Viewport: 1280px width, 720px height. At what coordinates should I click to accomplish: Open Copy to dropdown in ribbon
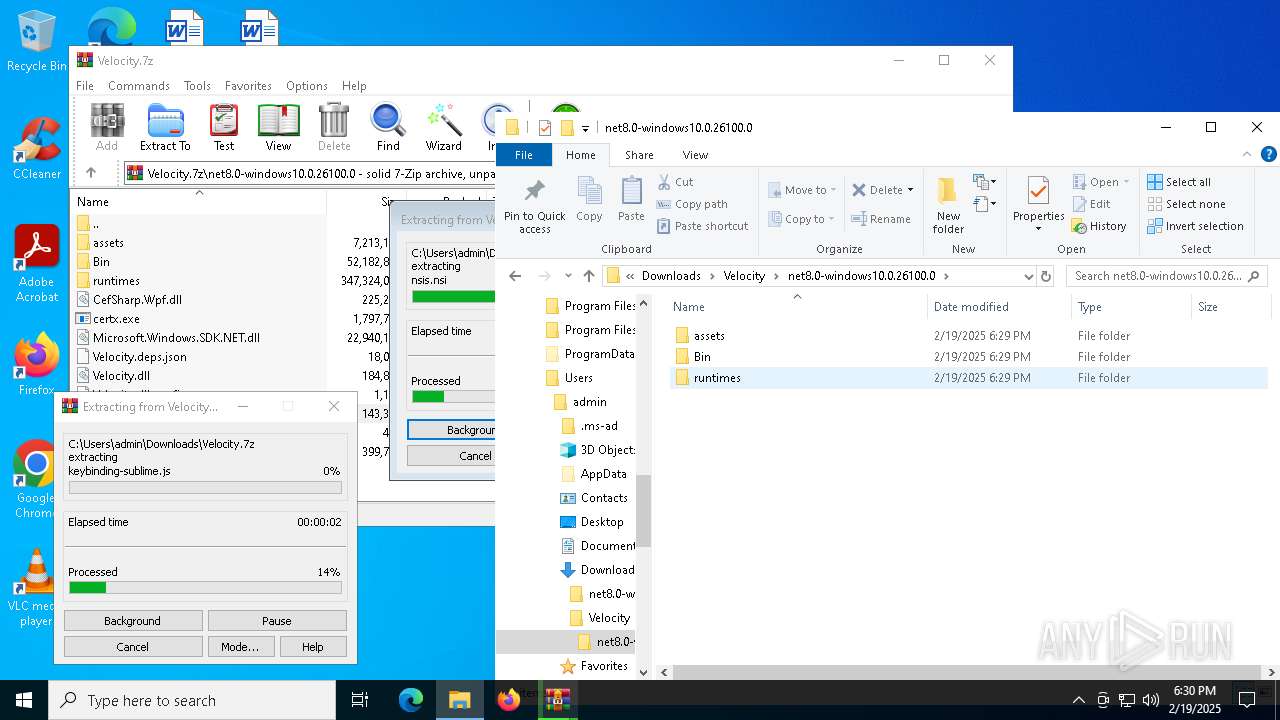(x=802, y=219)
